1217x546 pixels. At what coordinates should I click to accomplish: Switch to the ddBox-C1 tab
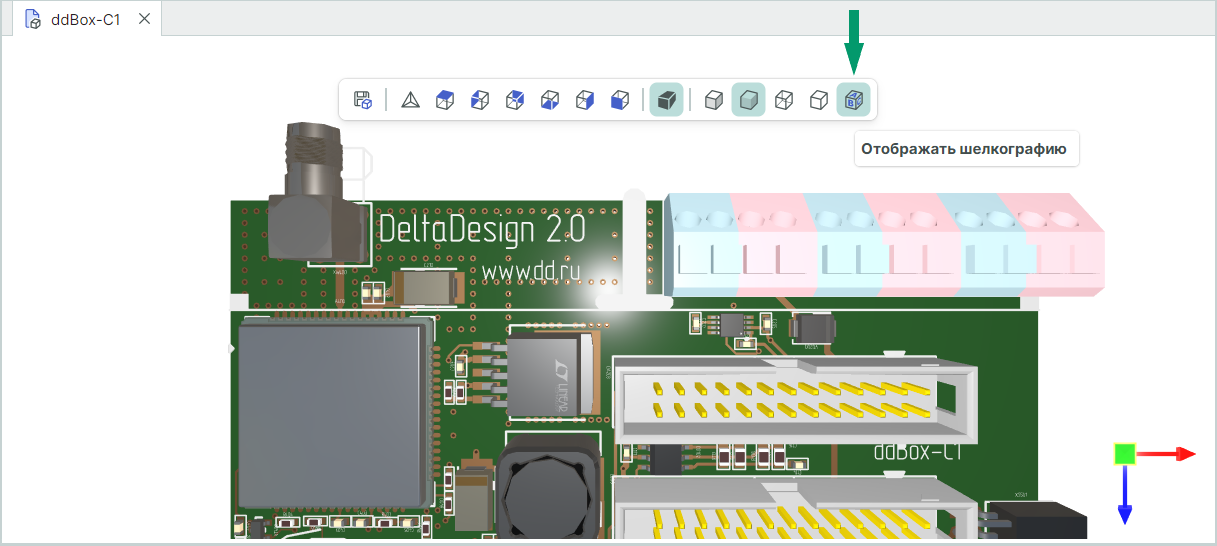point(85,19)
